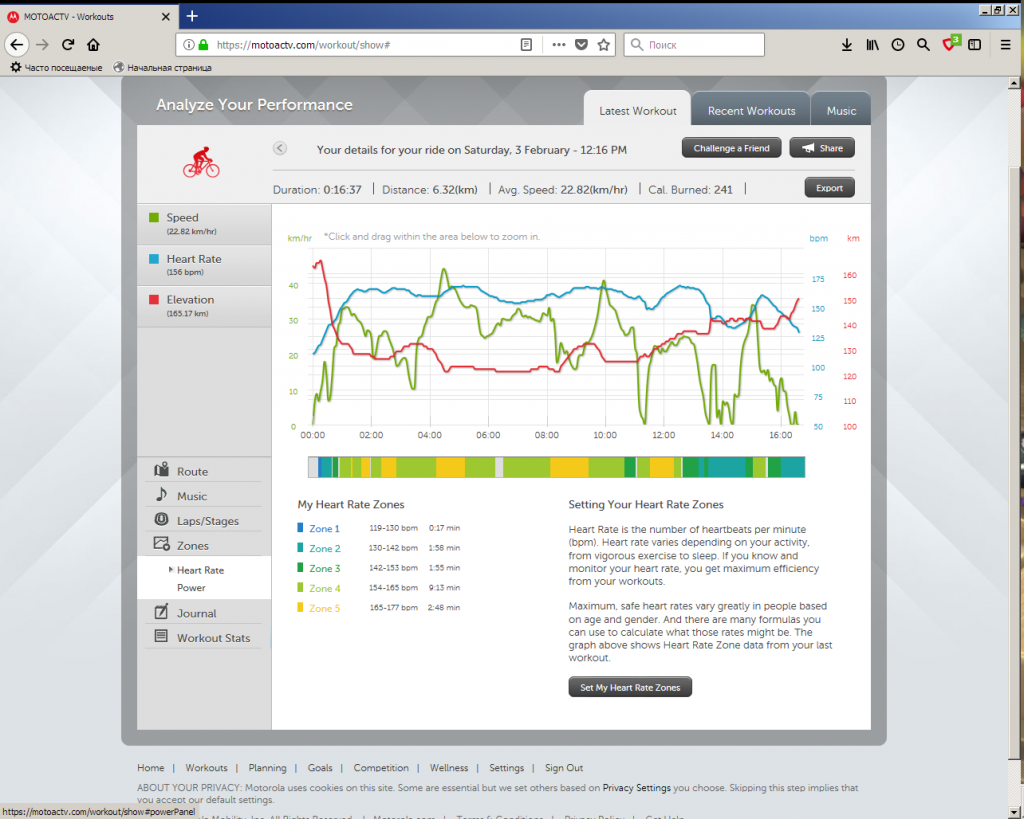Click the Firefox home button

[x=93, y=45]
